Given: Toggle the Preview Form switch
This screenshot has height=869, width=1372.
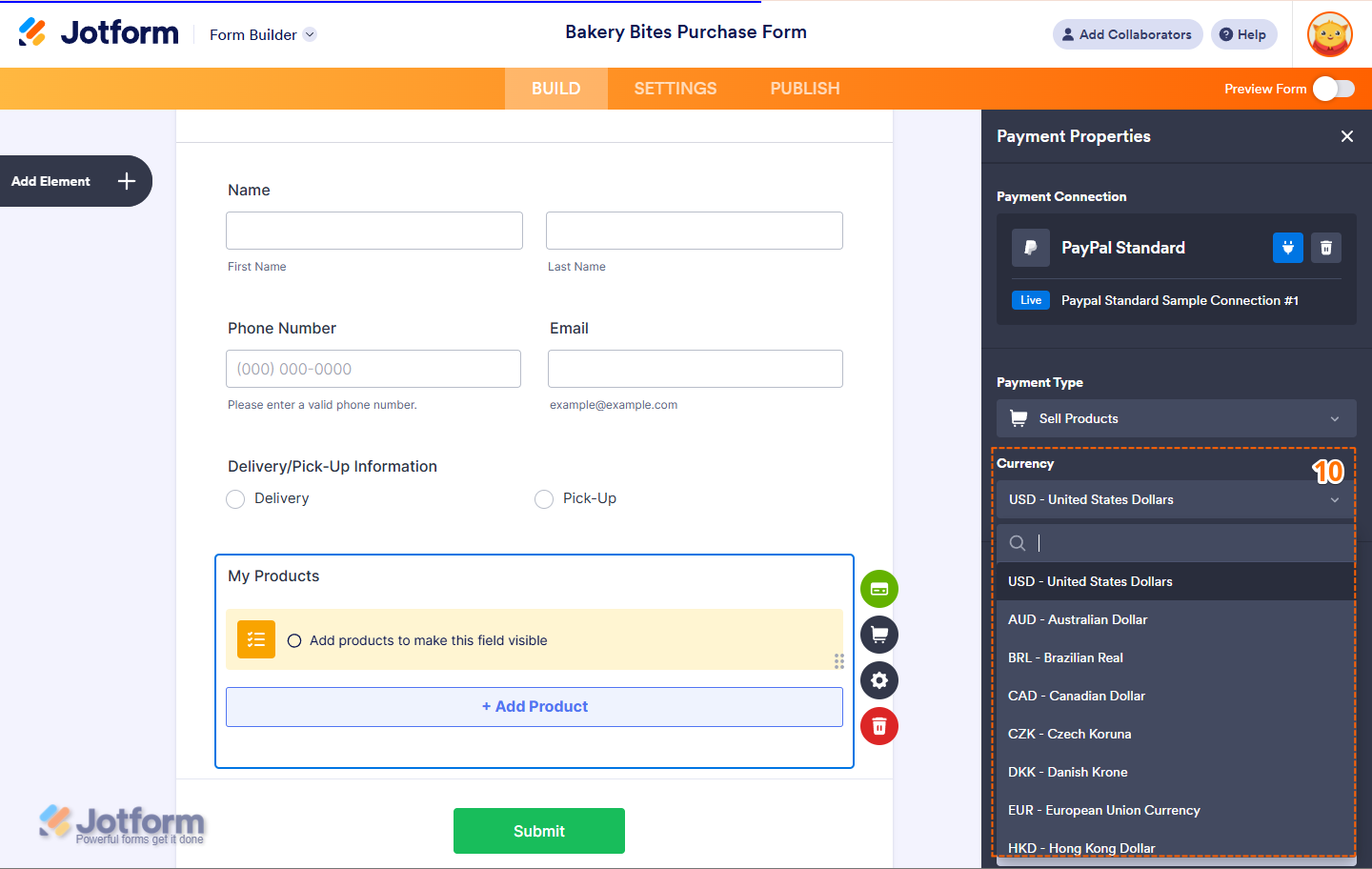Looking at the screenshot, I should click(1334, 89).
